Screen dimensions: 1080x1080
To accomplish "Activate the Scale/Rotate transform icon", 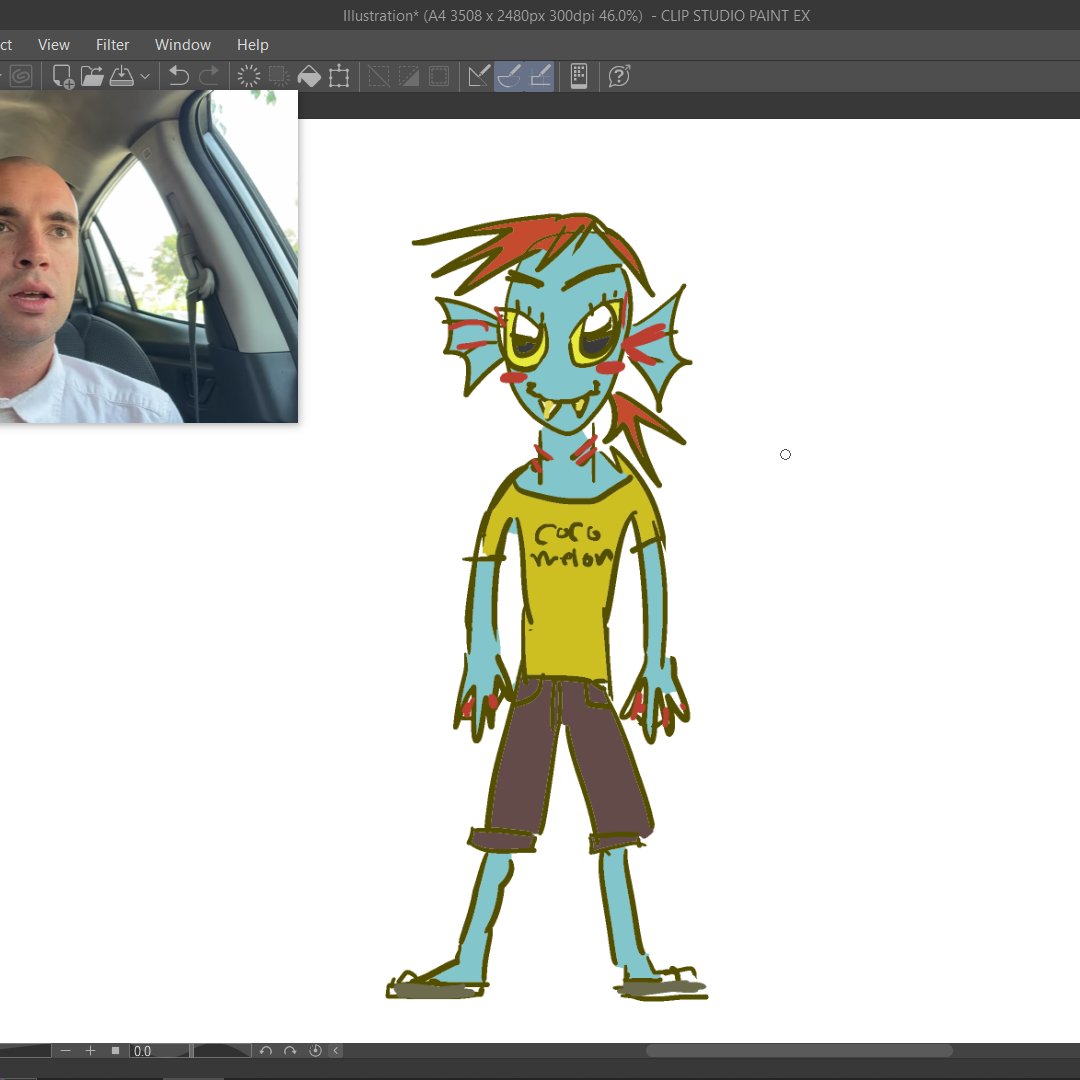I will (339, 76).
